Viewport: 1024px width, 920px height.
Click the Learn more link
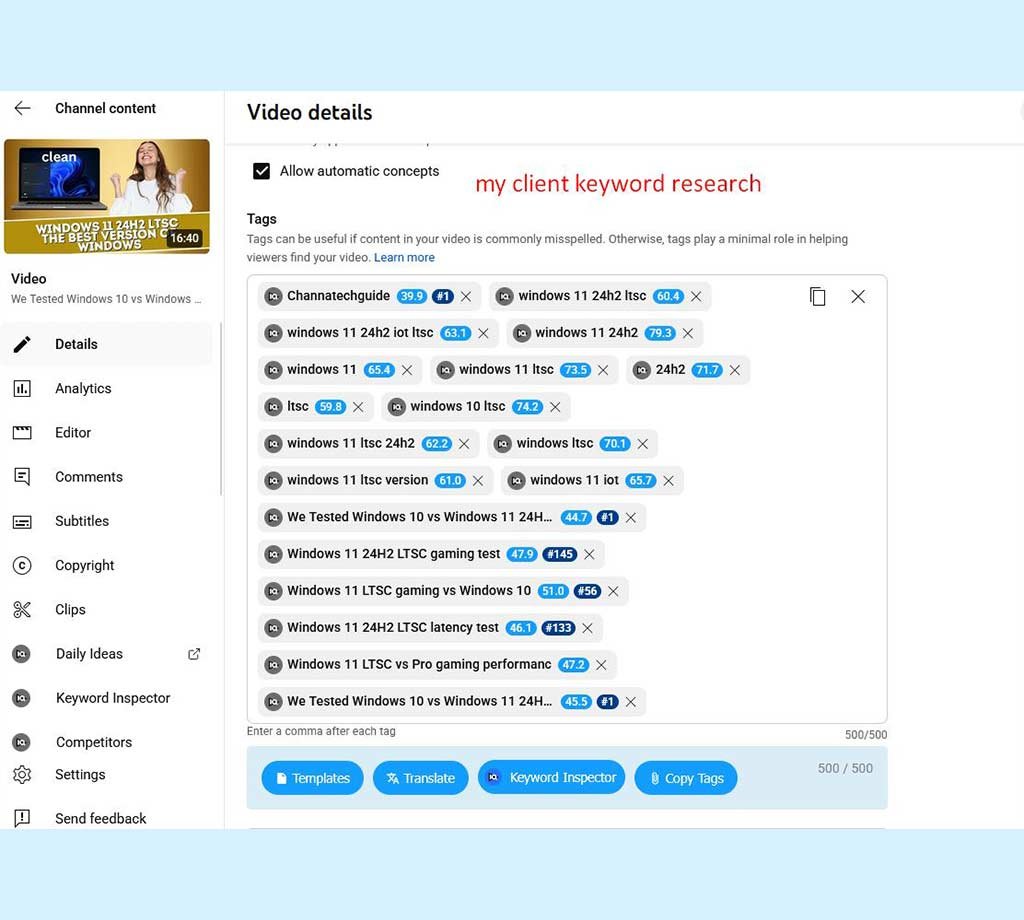point(404,257)
